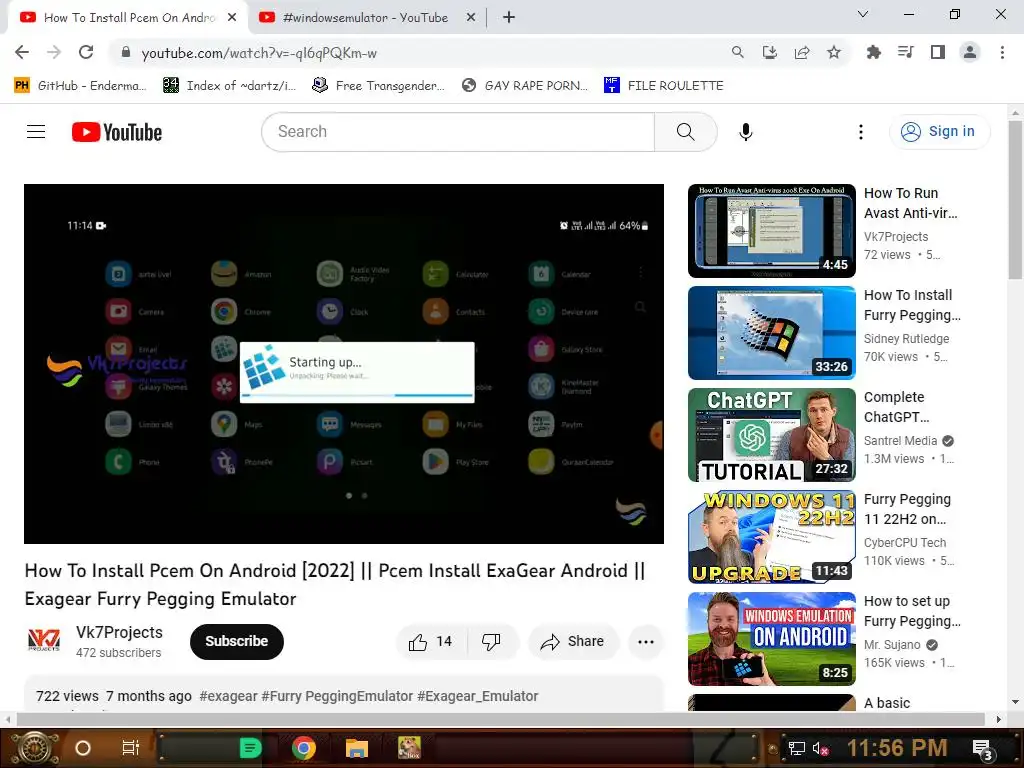Close the How To Install Pcem tab
This screenshot has width=1024, height=768.
coord(232,18)
